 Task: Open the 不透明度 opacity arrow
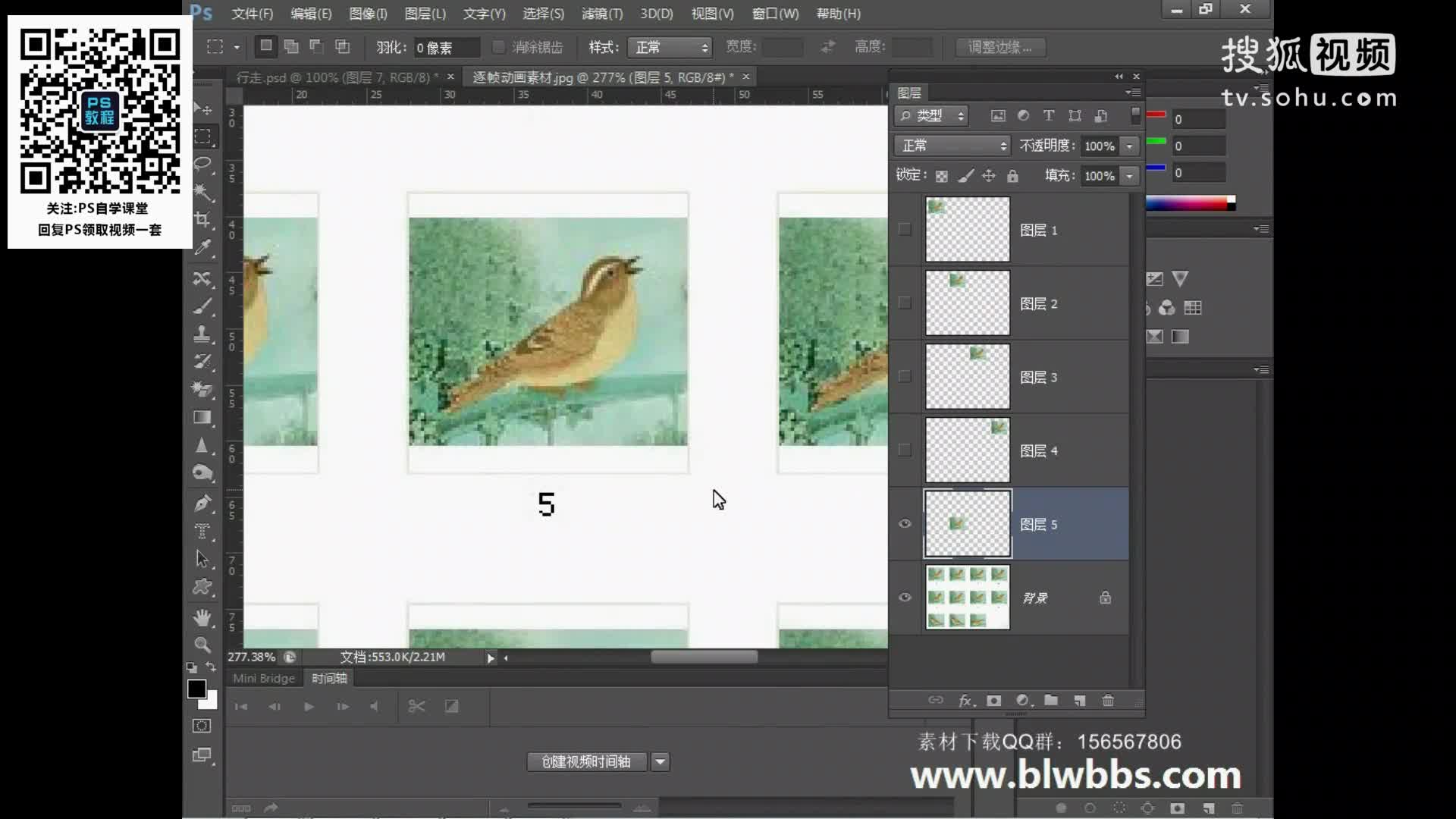1129,146
